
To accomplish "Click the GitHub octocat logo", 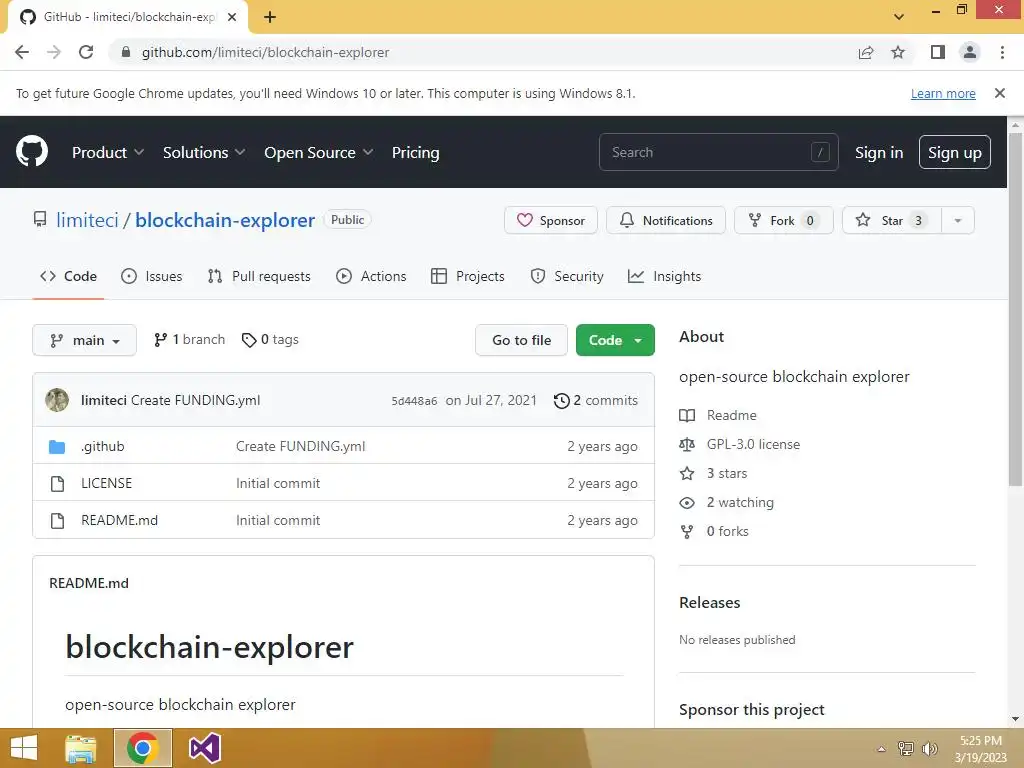I will click(x=32, y=152).
